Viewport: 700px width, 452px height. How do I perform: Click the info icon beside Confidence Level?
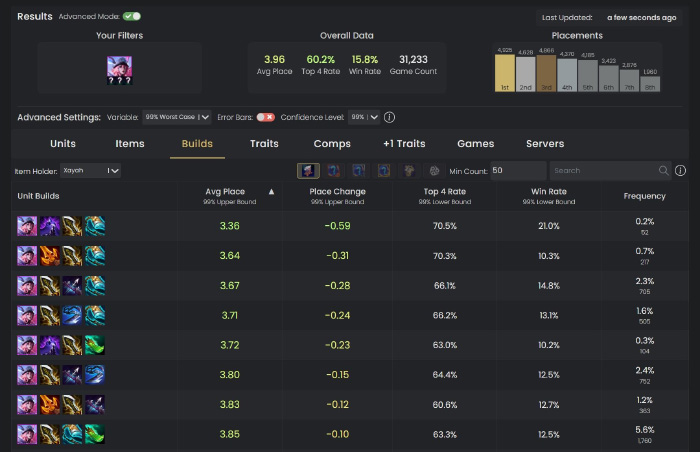point(389,117)
